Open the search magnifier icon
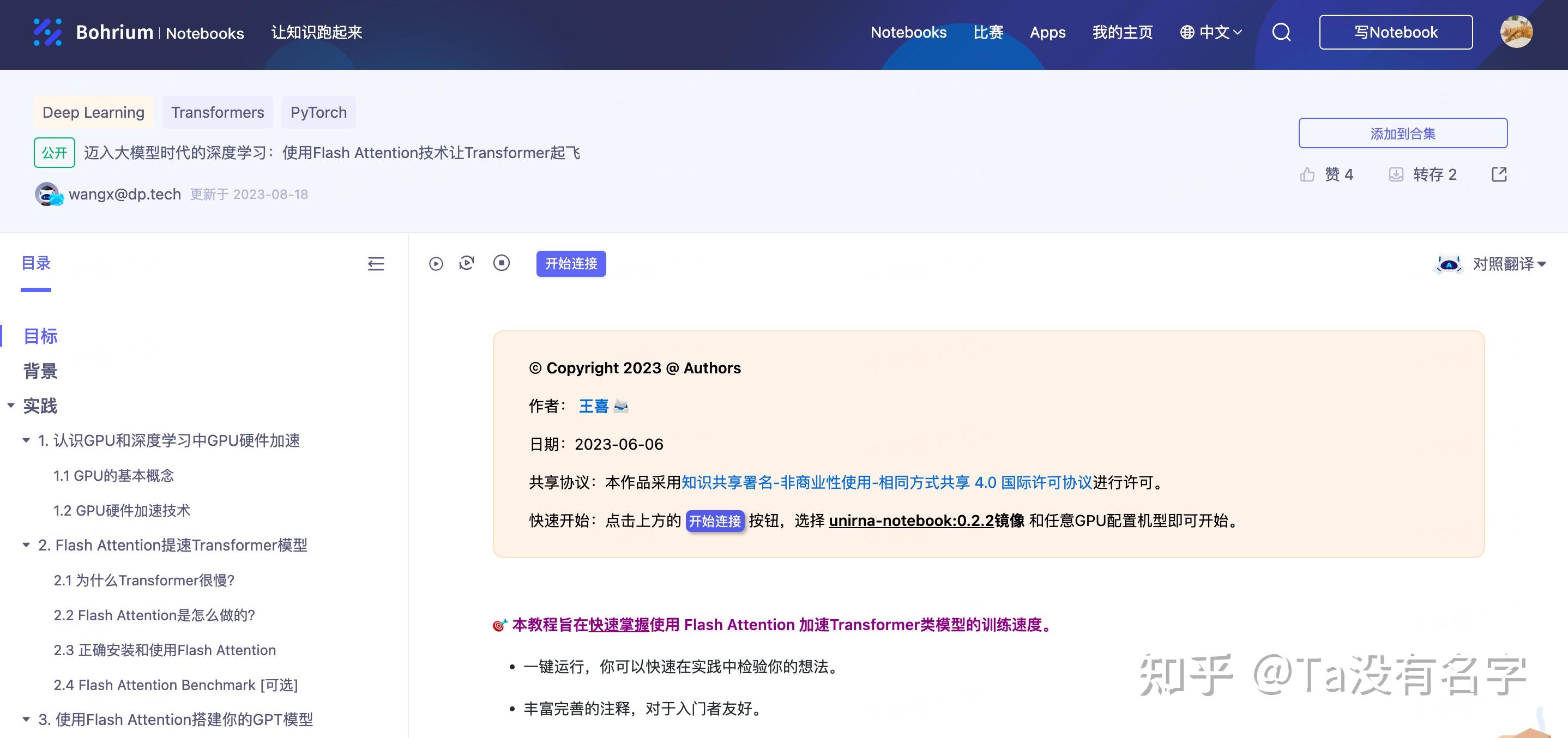 [1281, 32]
